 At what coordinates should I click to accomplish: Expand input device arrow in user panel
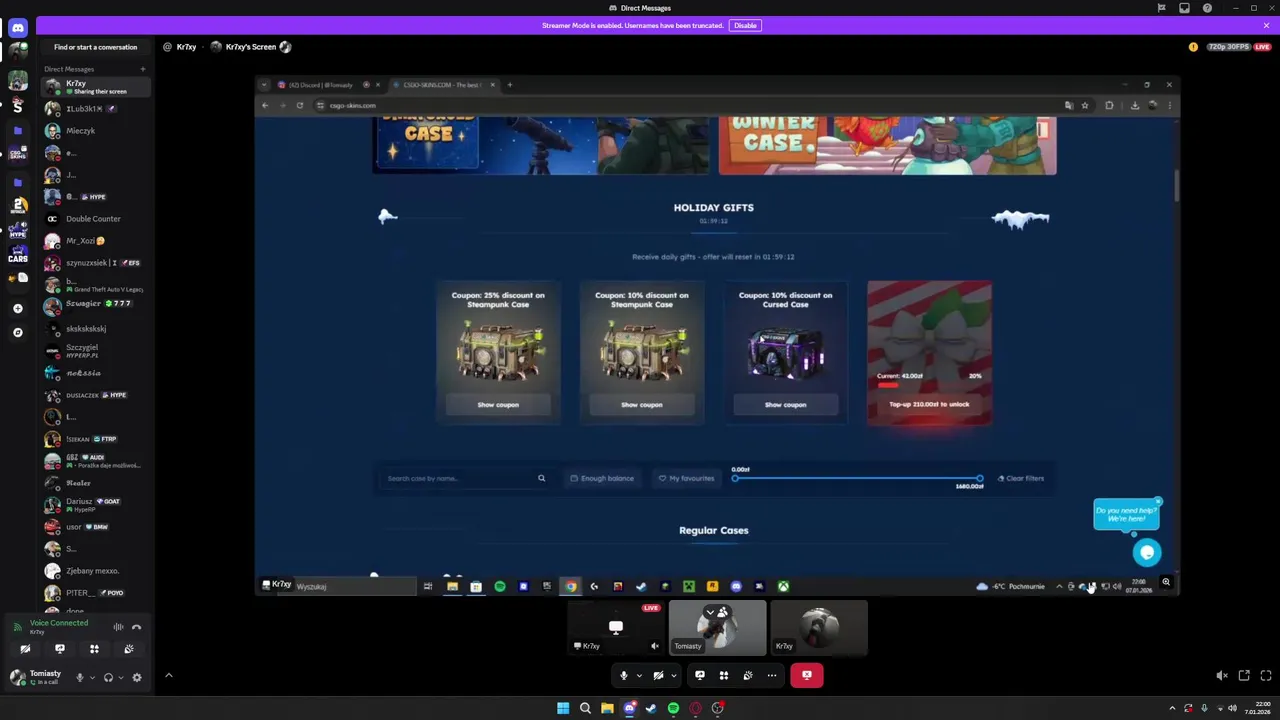[93, 677]
